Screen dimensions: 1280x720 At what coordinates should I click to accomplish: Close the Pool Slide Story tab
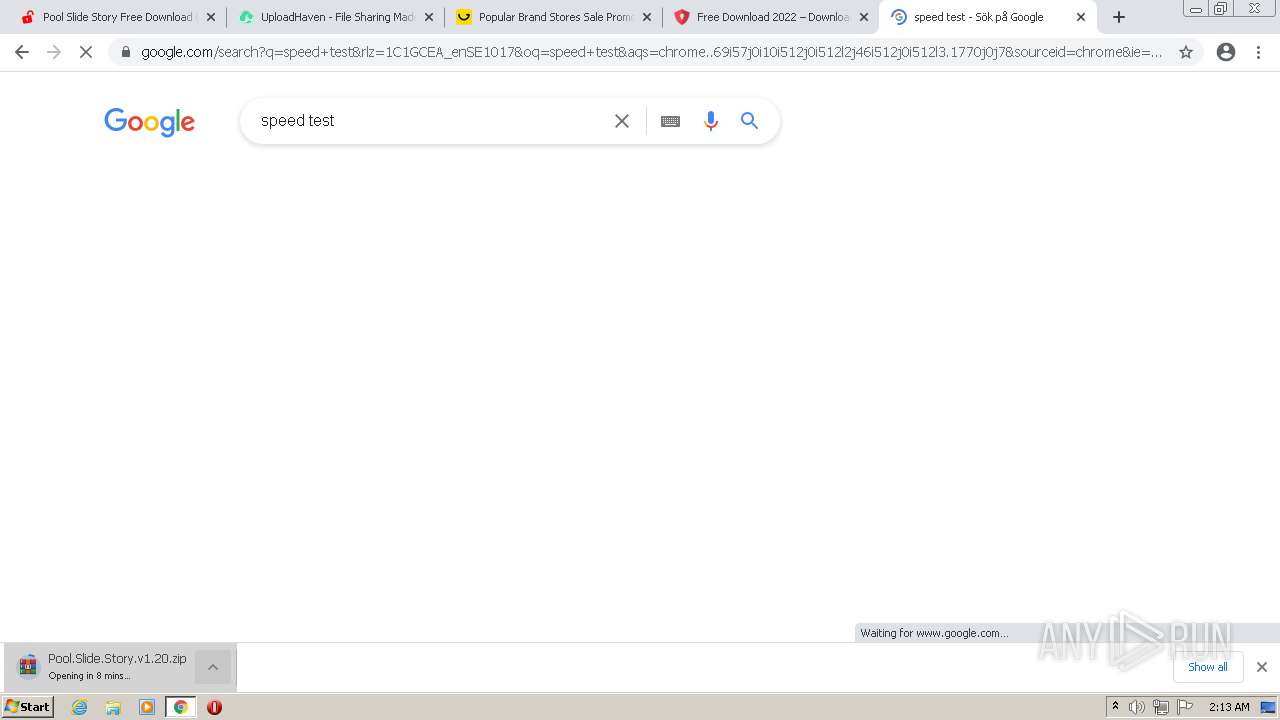coord(210,17)
